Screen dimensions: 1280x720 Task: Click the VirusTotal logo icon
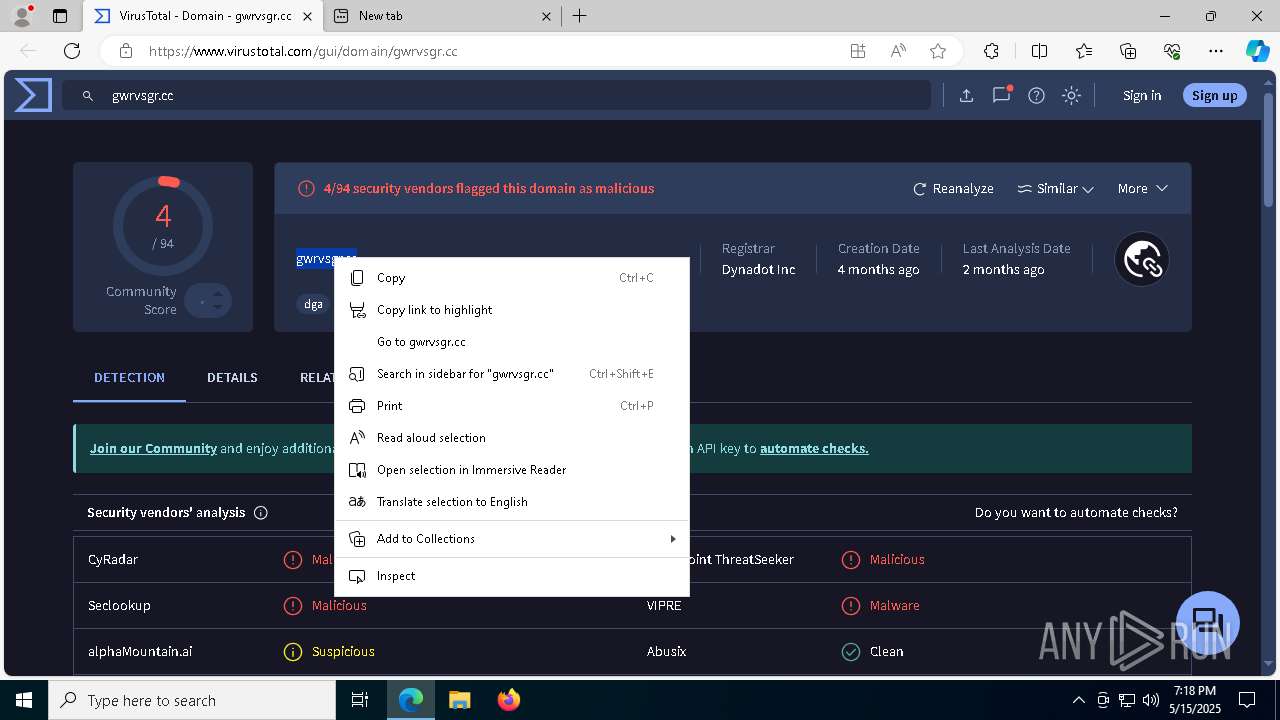click(x=33, y=95)
